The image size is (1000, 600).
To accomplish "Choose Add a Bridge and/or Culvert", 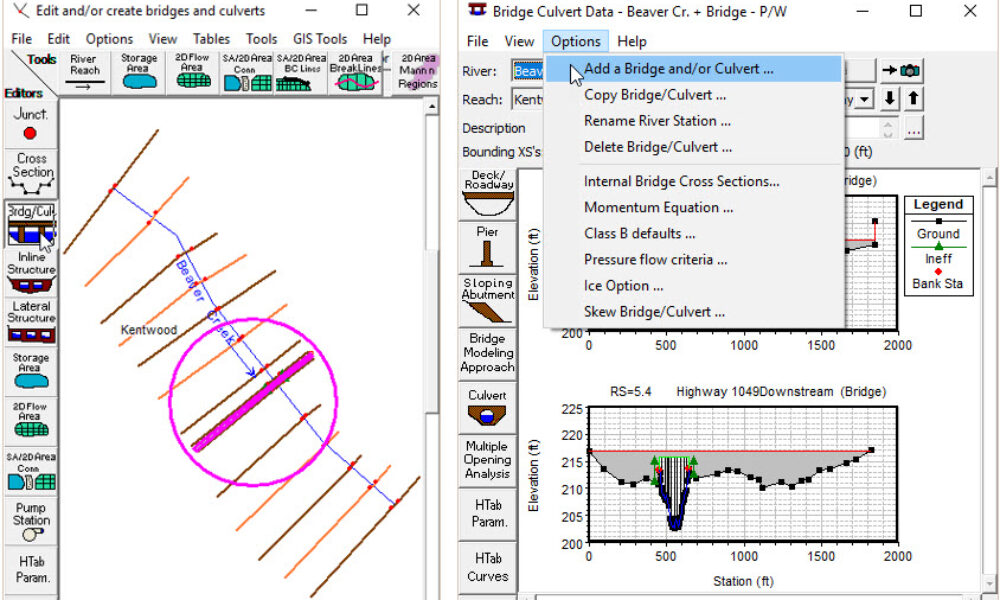I will pyautogui.click(x=678, y=69).
